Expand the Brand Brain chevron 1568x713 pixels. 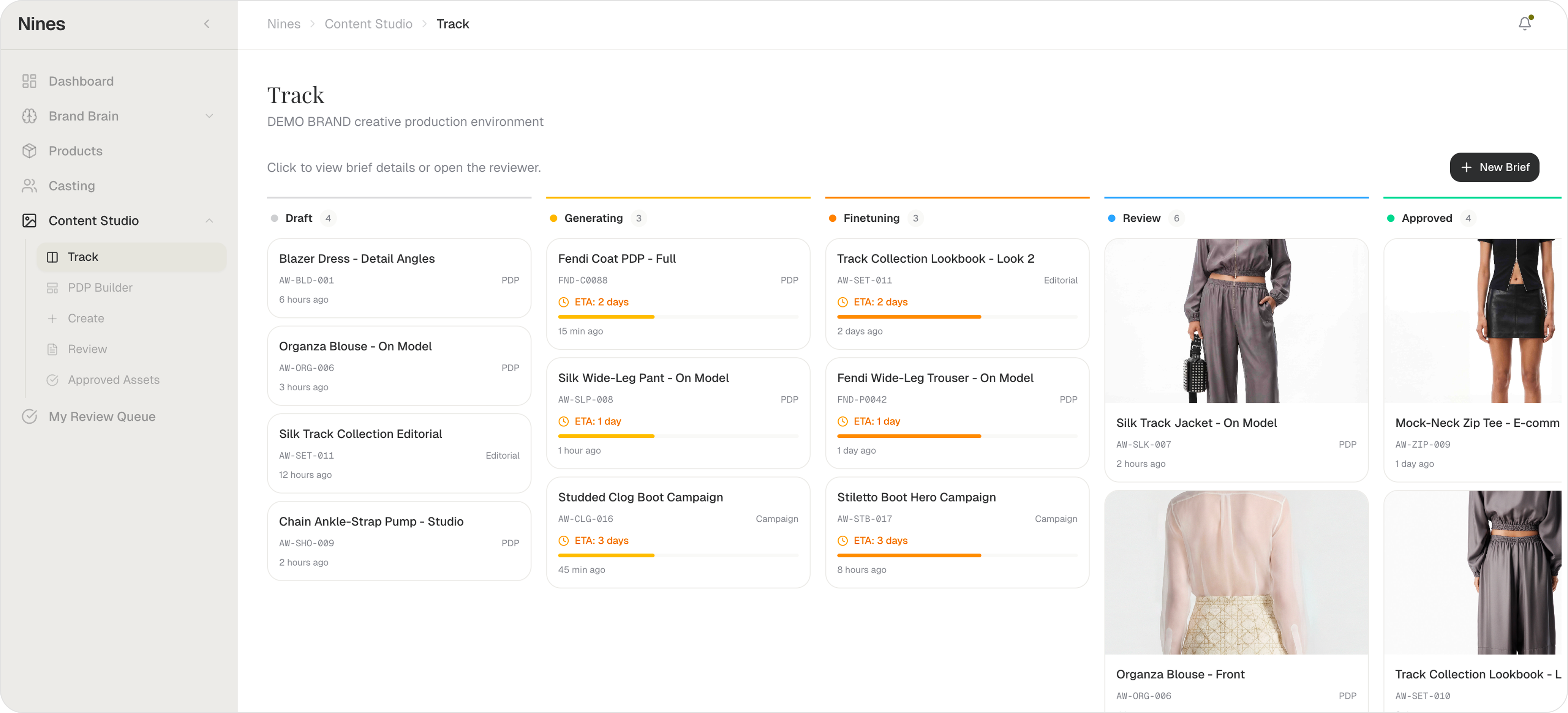point(209,116)
